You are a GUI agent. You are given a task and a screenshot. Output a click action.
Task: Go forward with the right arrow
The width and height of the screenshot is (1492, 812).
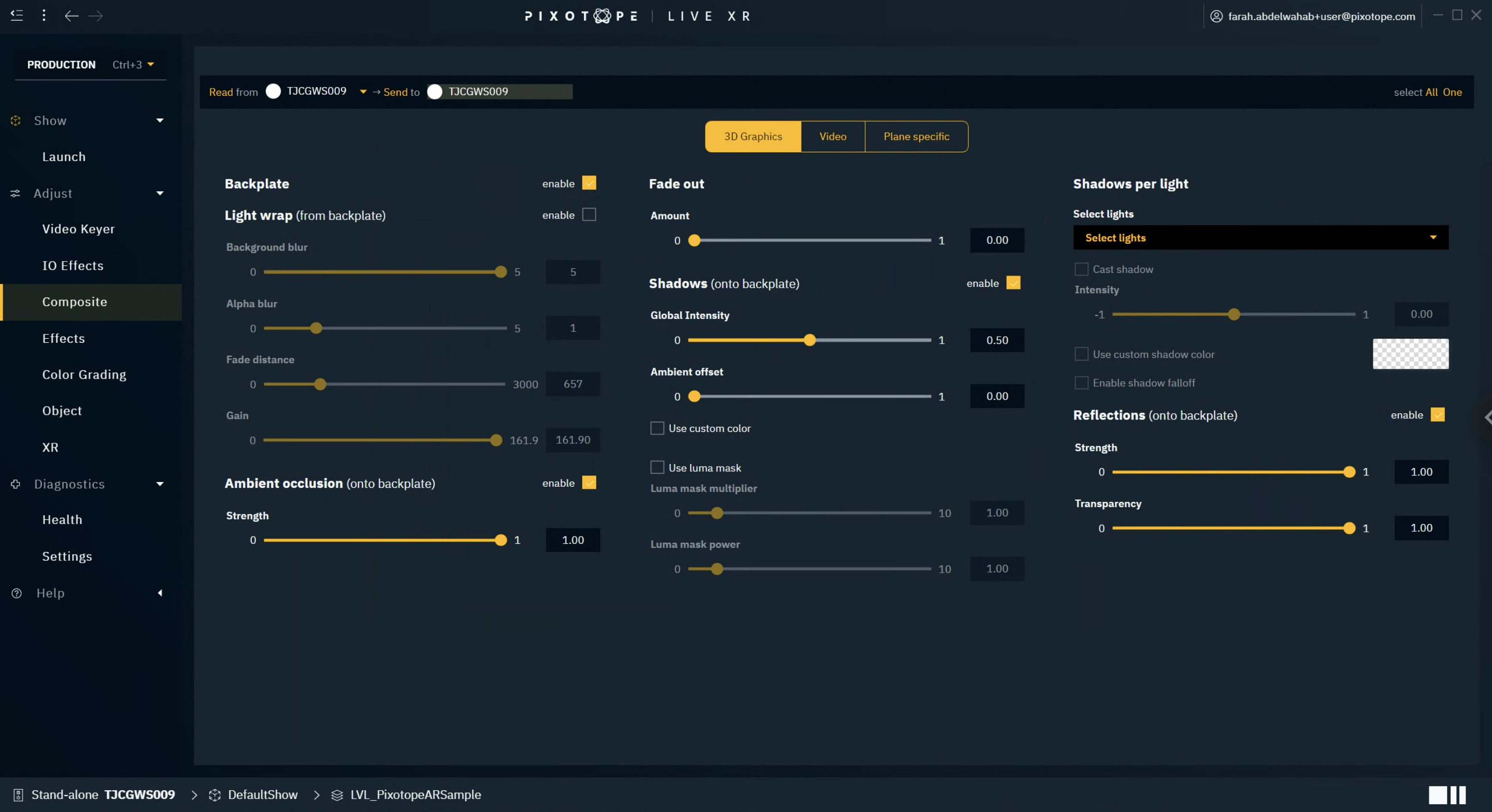[96, 16]
